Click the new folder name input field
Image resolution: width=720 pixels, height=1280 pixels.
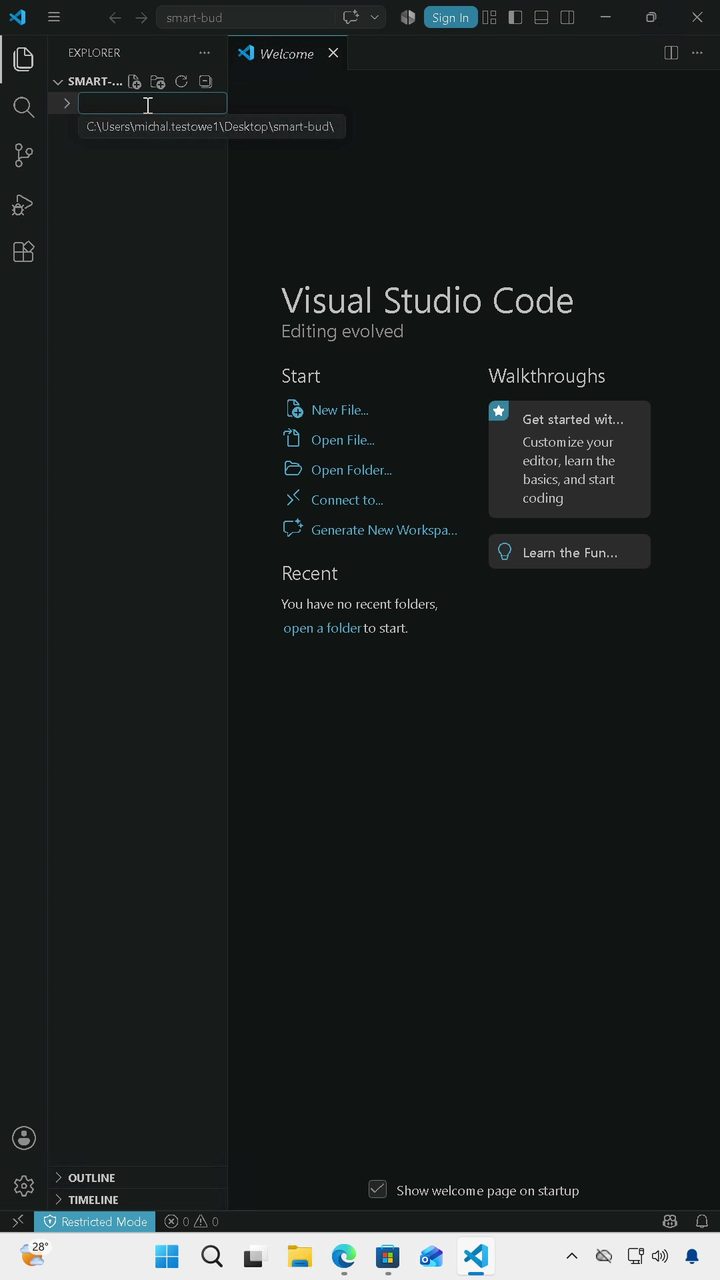(153, 103)
